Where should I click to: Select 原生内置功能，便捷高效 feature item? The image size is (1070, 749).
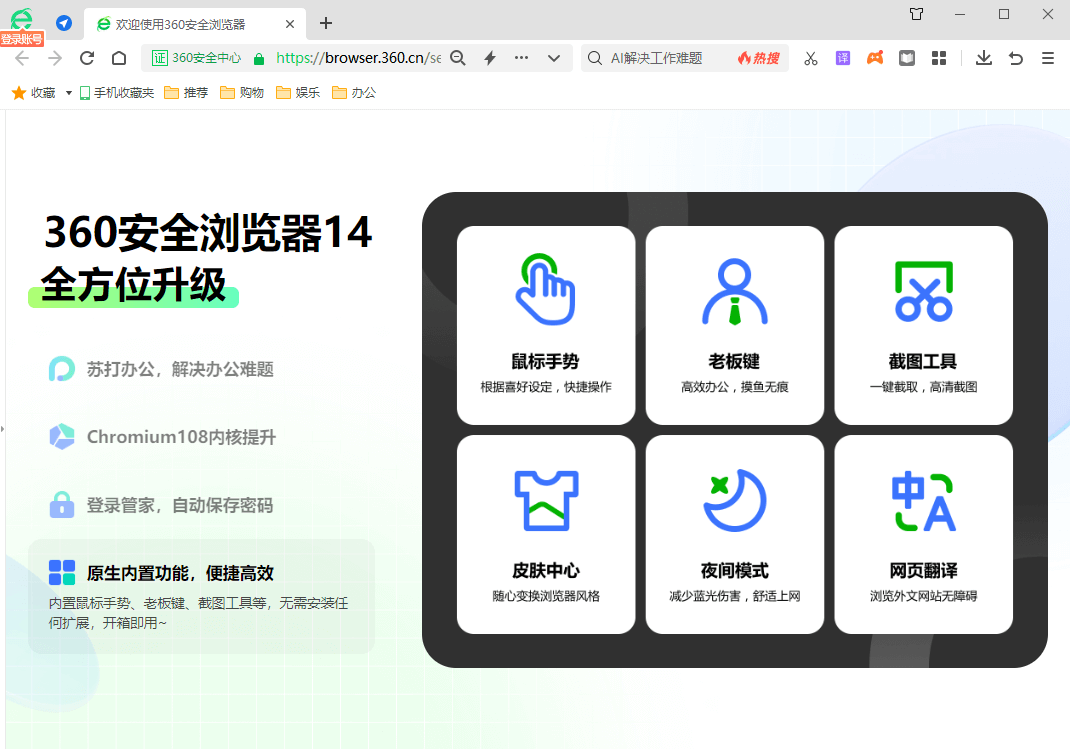pos(201,596)
